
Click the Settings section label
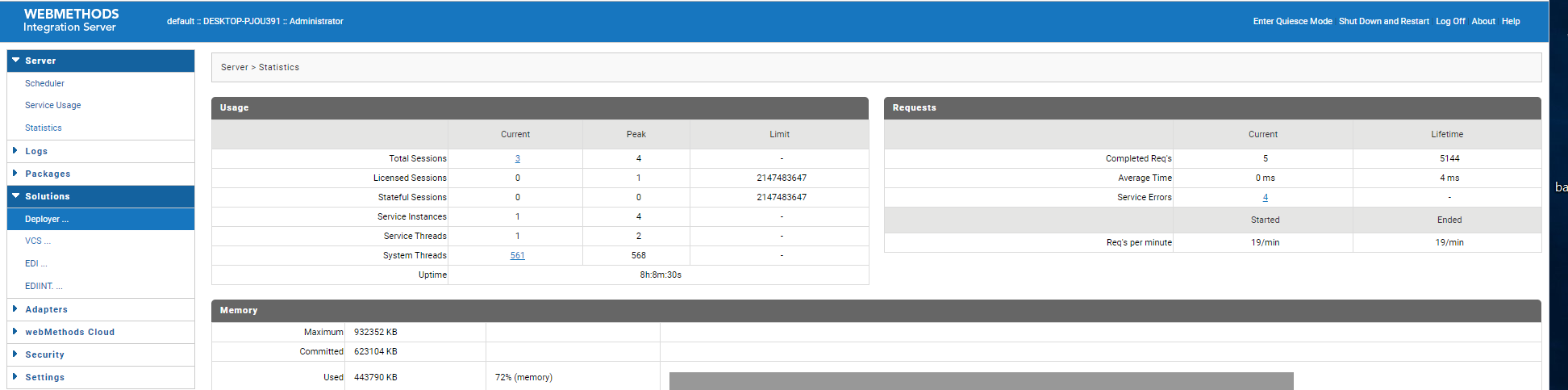[44, 377]
